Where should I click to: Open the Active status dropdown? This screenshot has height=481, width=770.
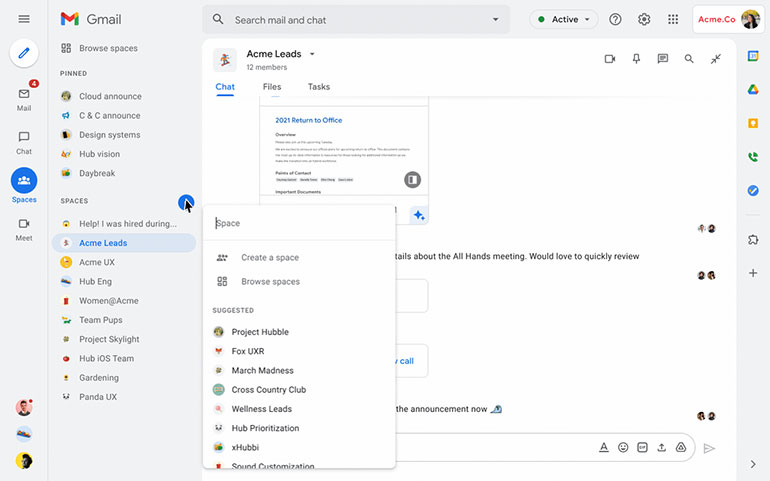(564, 19)
